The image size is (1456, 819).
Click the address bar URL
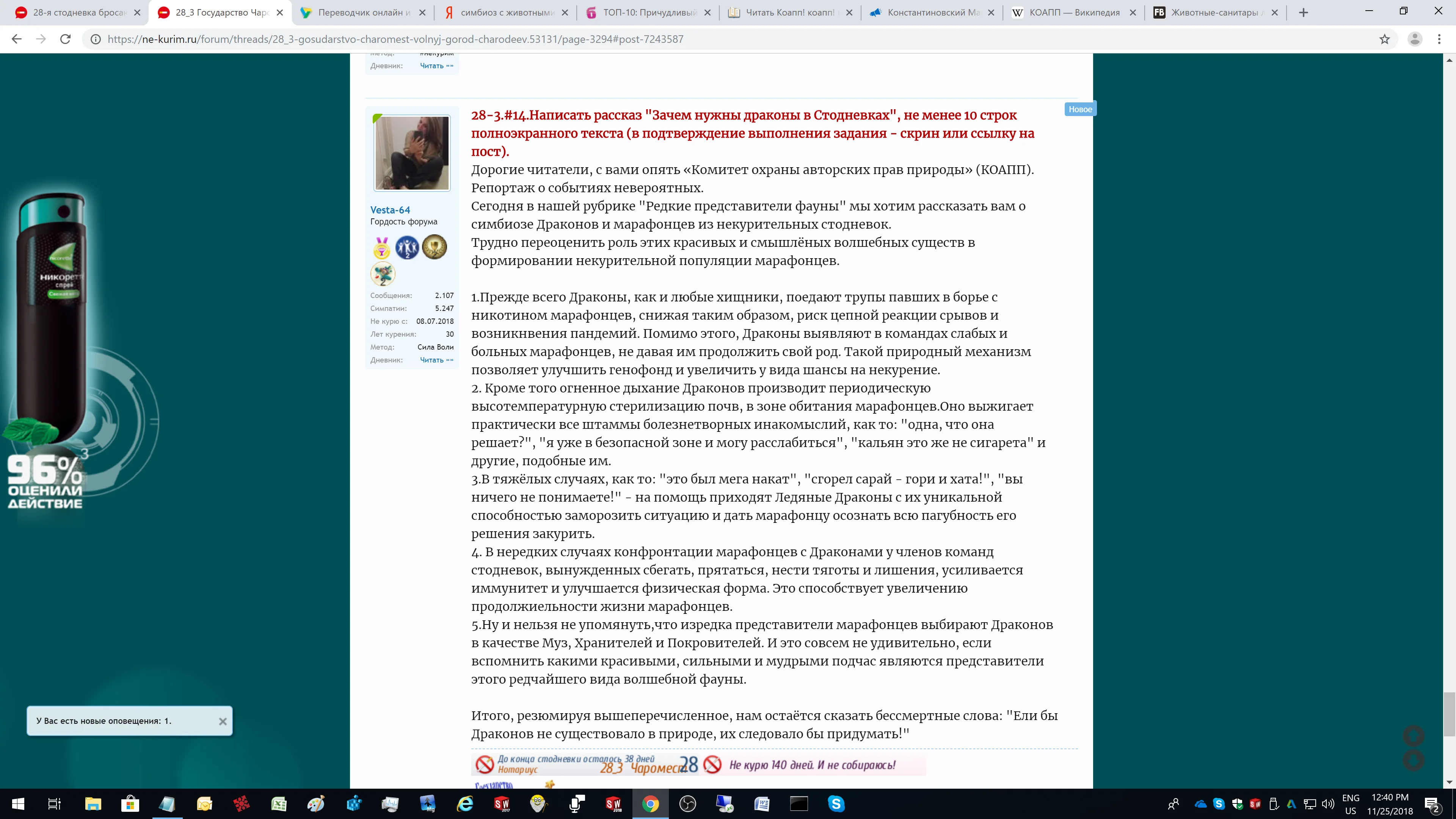click(395, 39)
